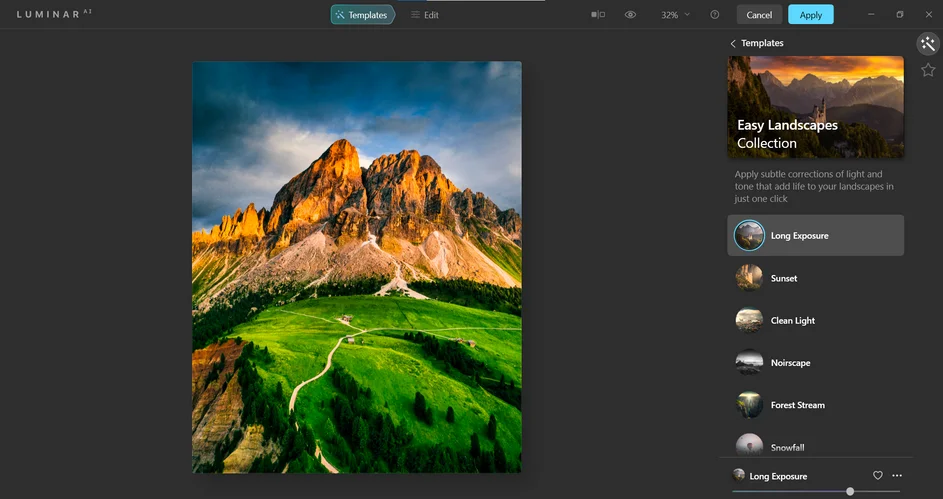Switch to the Templates tab
943x499 pixels.
click(362, 15)
